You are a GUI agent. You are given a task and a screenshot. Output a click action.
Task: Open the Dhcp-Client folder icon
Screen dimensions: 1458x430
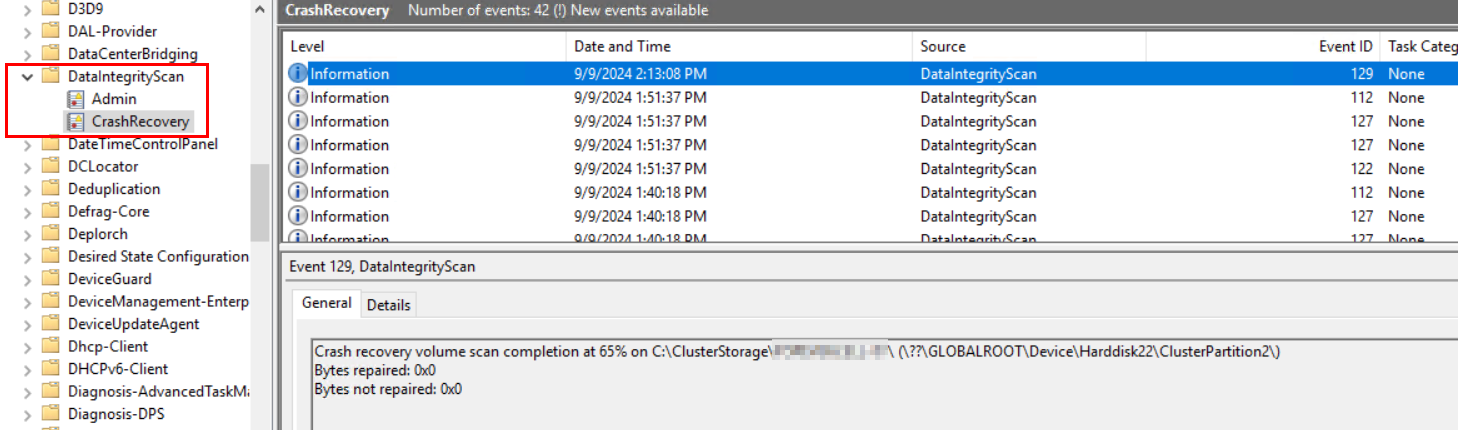[x=51, y=346]
